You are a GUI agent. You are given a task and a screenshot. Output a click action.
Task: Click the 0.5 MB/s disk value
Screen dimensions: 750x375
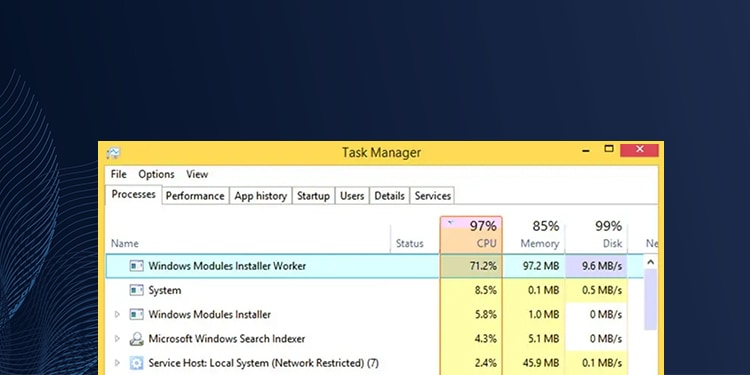pyautogui.click(x=602, y=290)
